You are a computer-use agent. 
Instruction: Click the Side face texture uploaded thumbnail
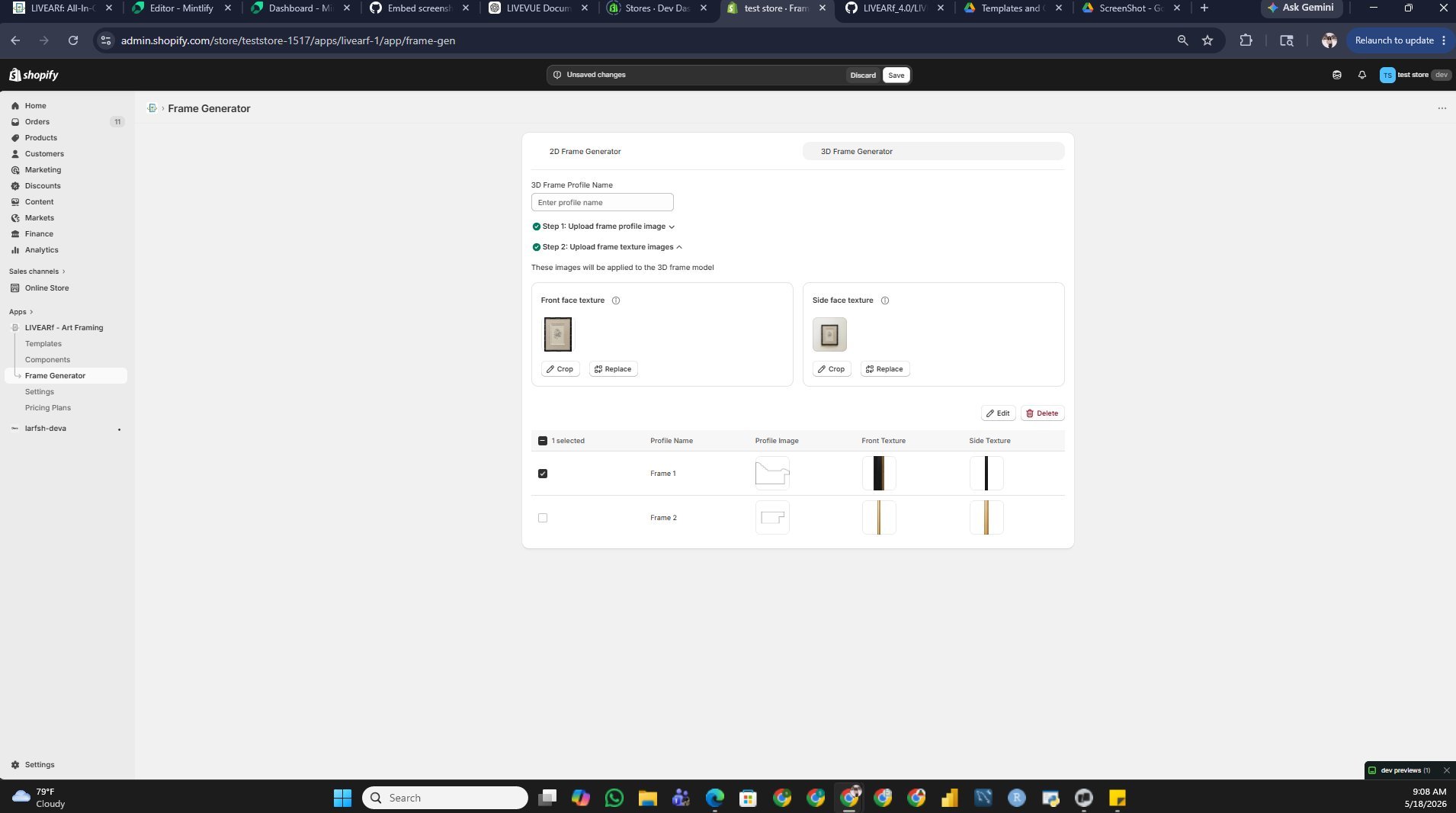[x=829, y=335]
